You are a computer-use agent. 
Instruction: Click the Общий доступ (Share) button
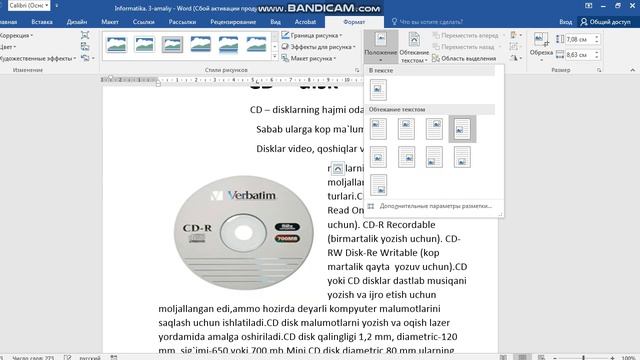click(606, 22)
